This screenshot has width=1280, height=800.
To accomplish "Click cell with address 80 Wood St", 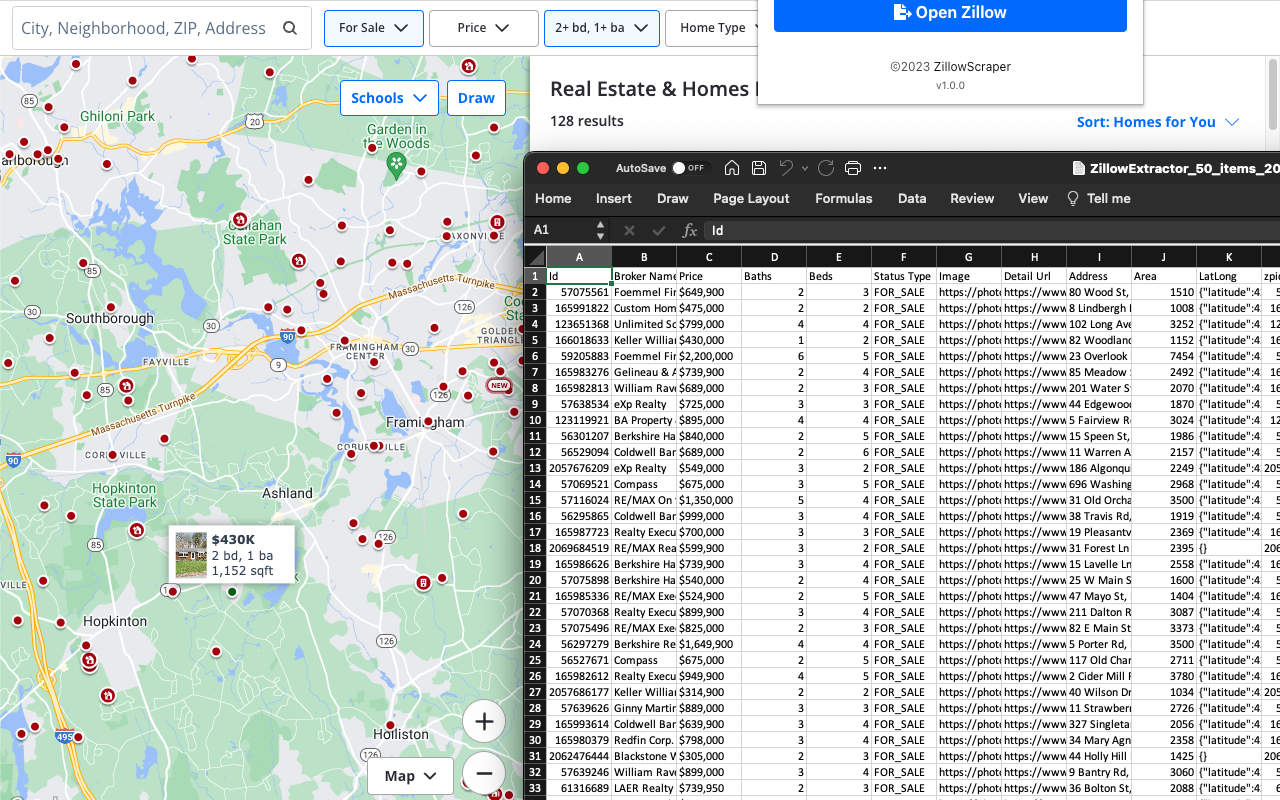I will (1099, 292).
